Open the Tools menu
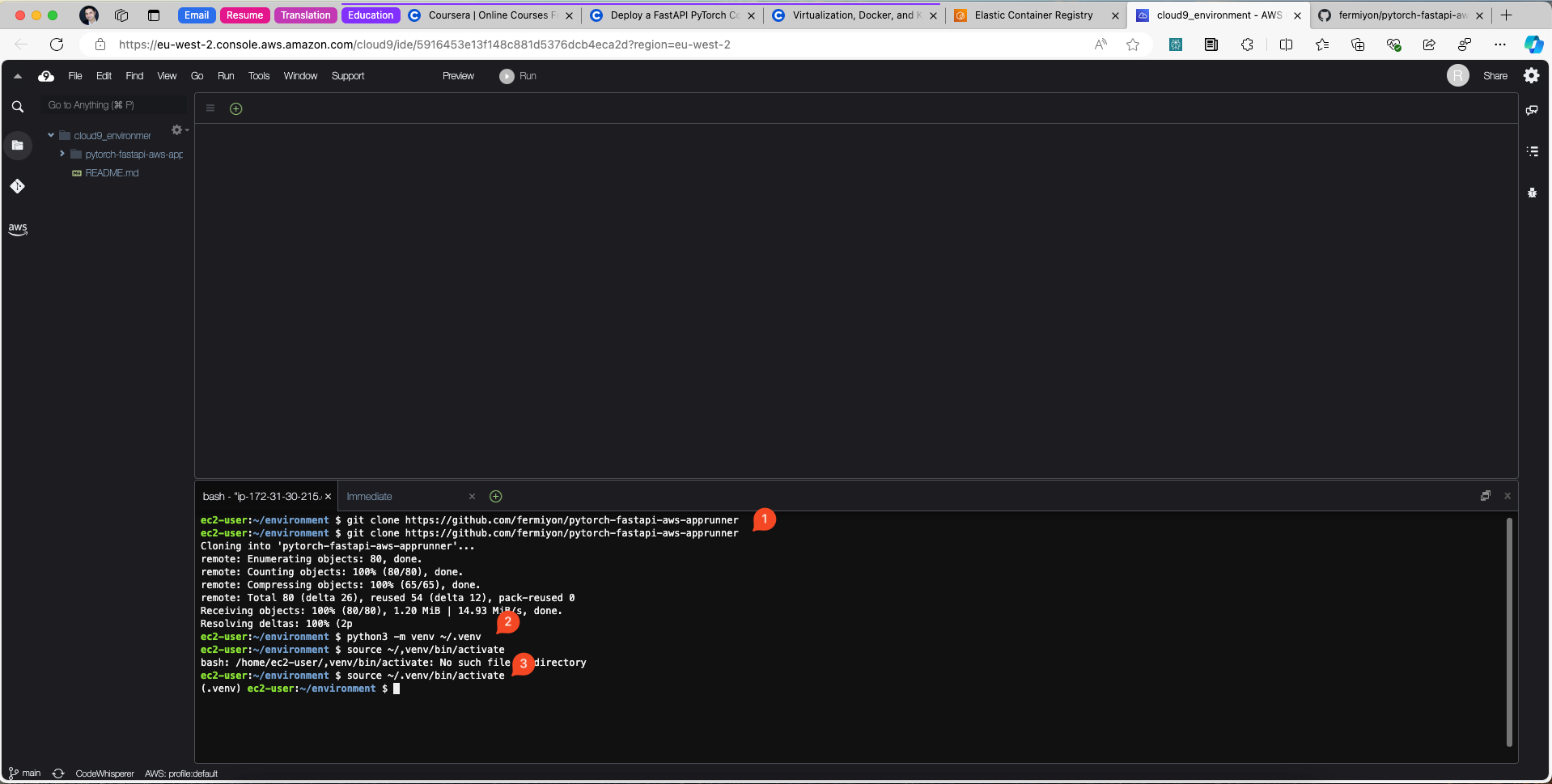This screenshot has height=784, width=1552. point(259,76)
